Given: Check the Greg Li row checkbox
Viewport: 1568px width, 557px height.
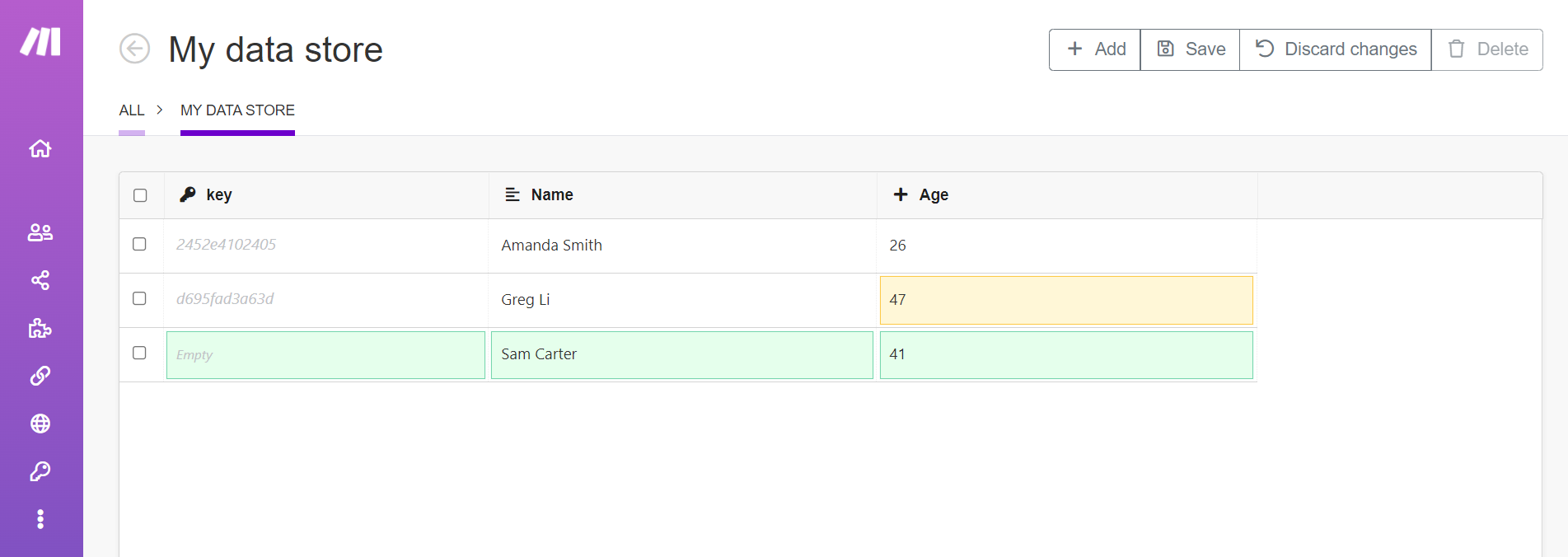Looking at the screenshot, I should [x=139, y=298].
